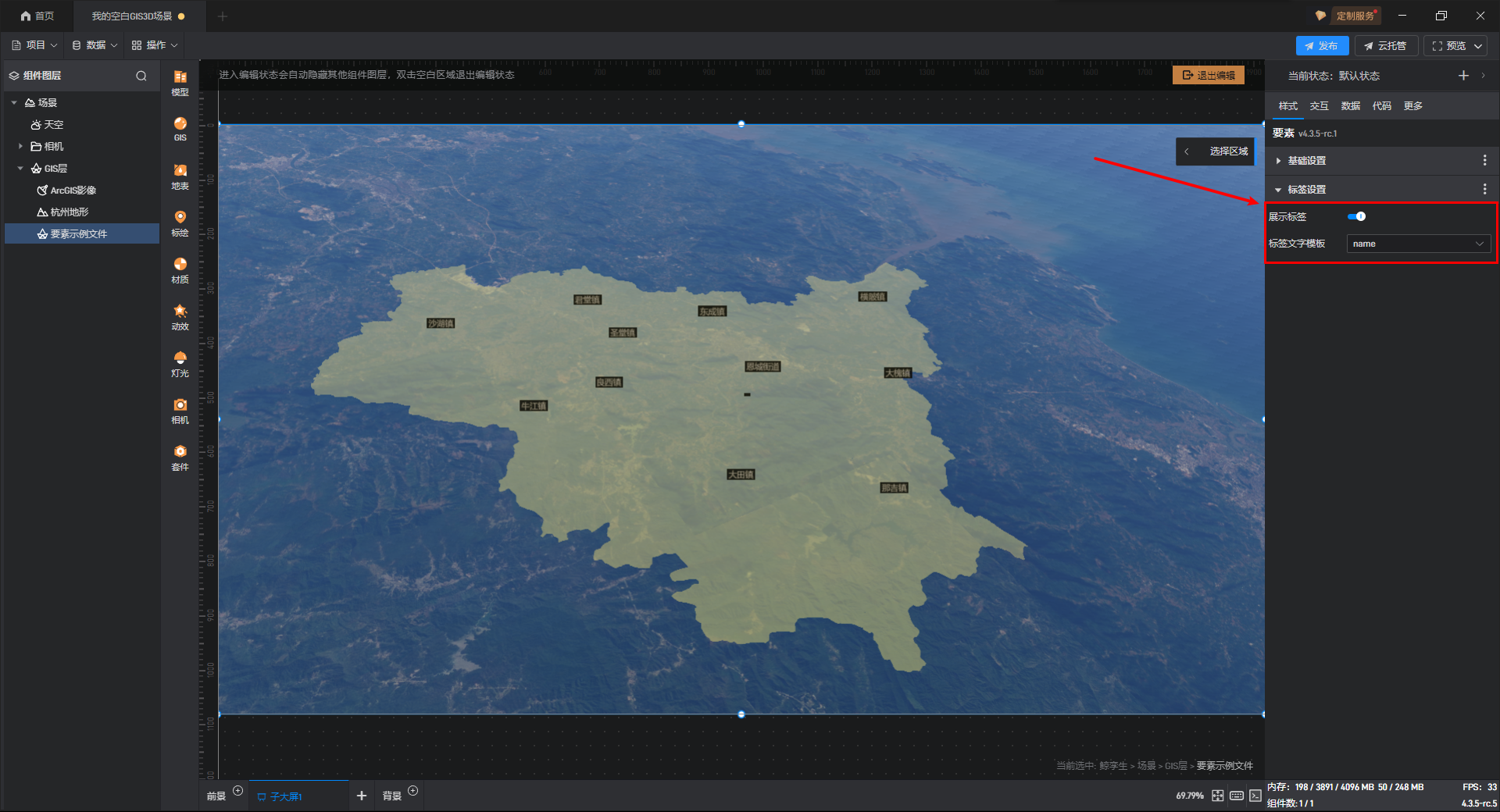Select the GIS component icon
1500x812 pixels.
click(x=180, y=128)
